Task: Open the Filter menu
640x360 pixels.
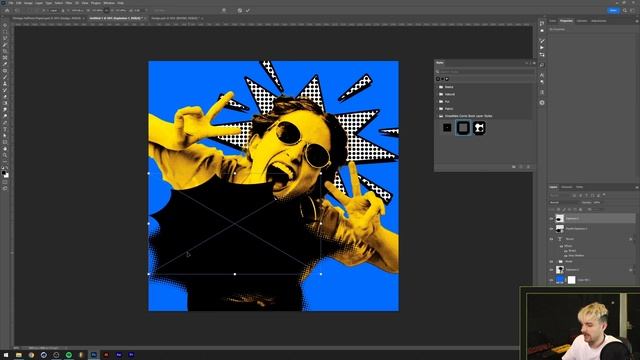Action: (69, 3)
